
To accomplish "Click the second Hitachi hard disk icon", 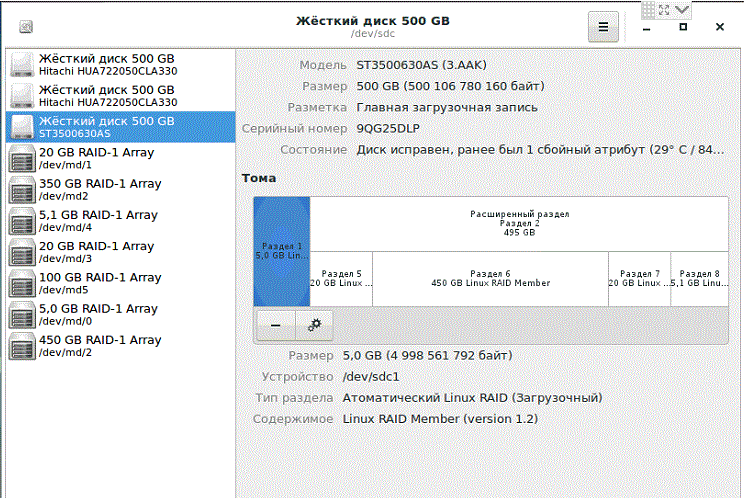I will [x=22, y=96].
